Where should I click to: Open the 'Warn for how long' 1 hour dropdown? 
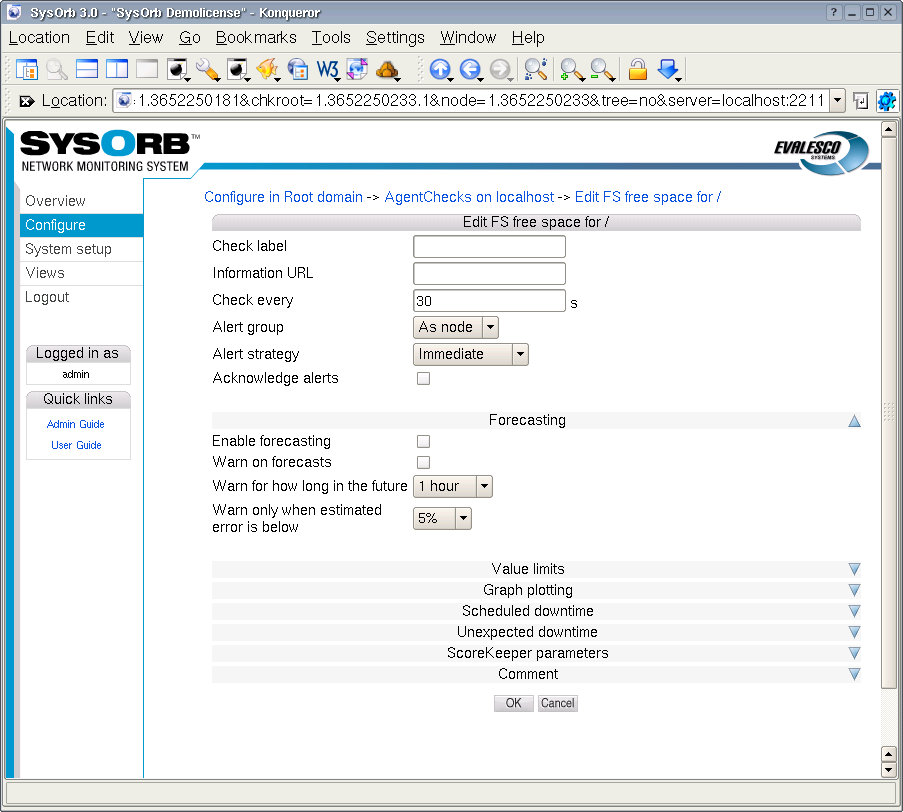click(453, 486)
